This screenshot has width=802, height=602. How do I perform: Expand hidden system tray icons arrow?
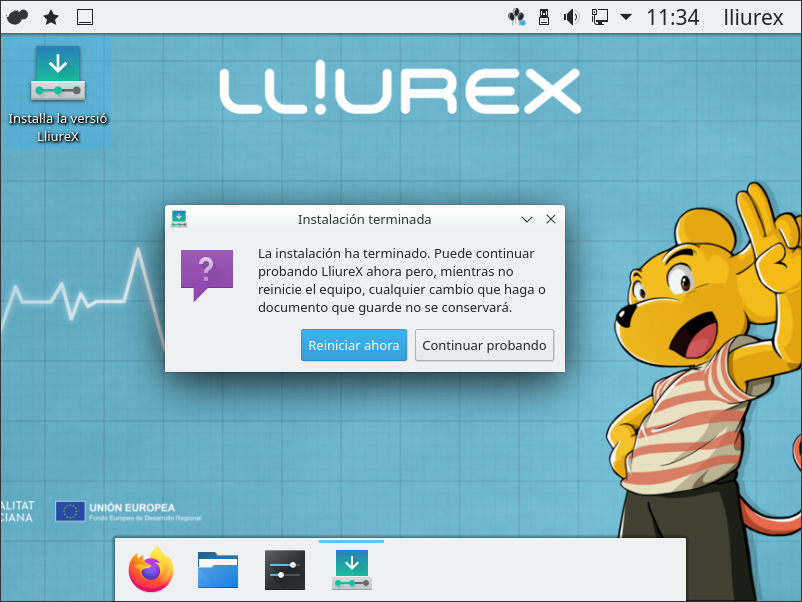[x=626, y=17]
